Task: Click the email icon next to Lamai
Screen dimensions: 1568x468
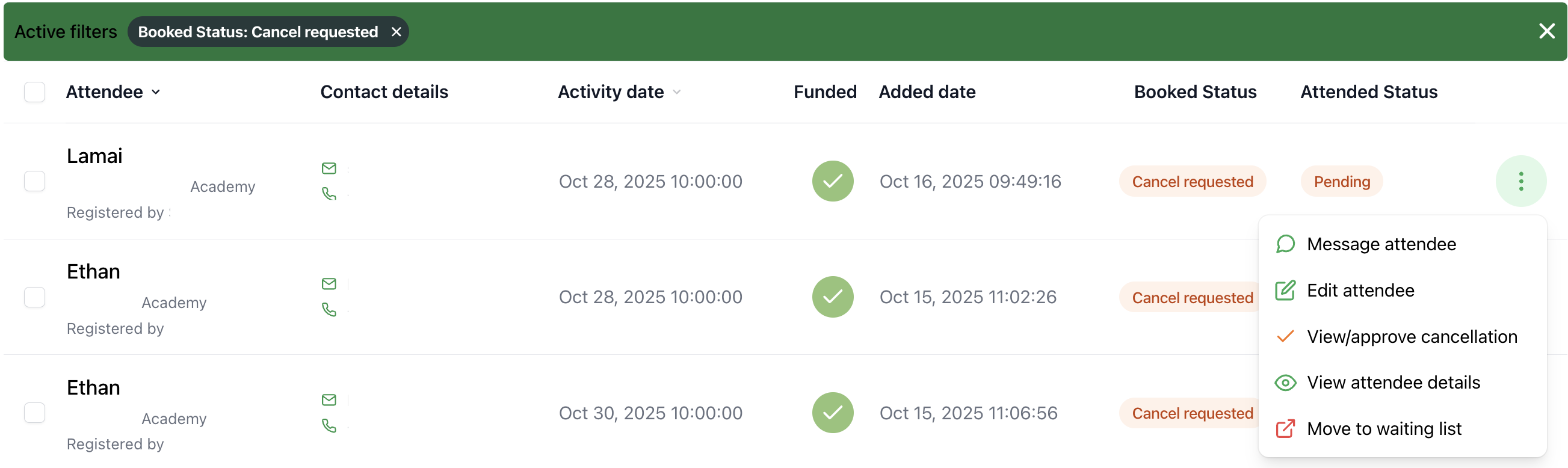Action: point(329,168)
